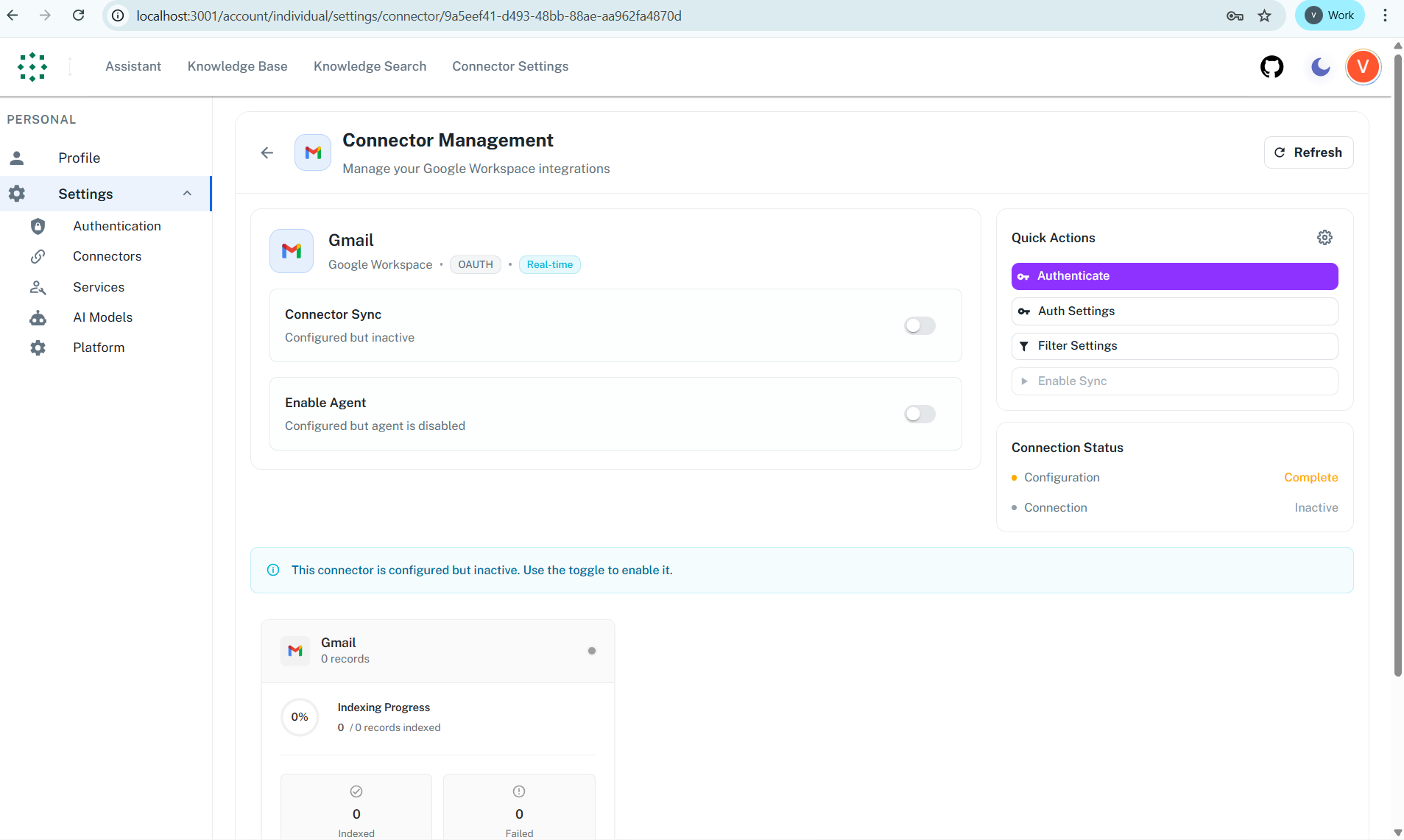1404x840 pixels.
Task: Click the info icon in the inactive banner
Action: [x=273, y=570]
